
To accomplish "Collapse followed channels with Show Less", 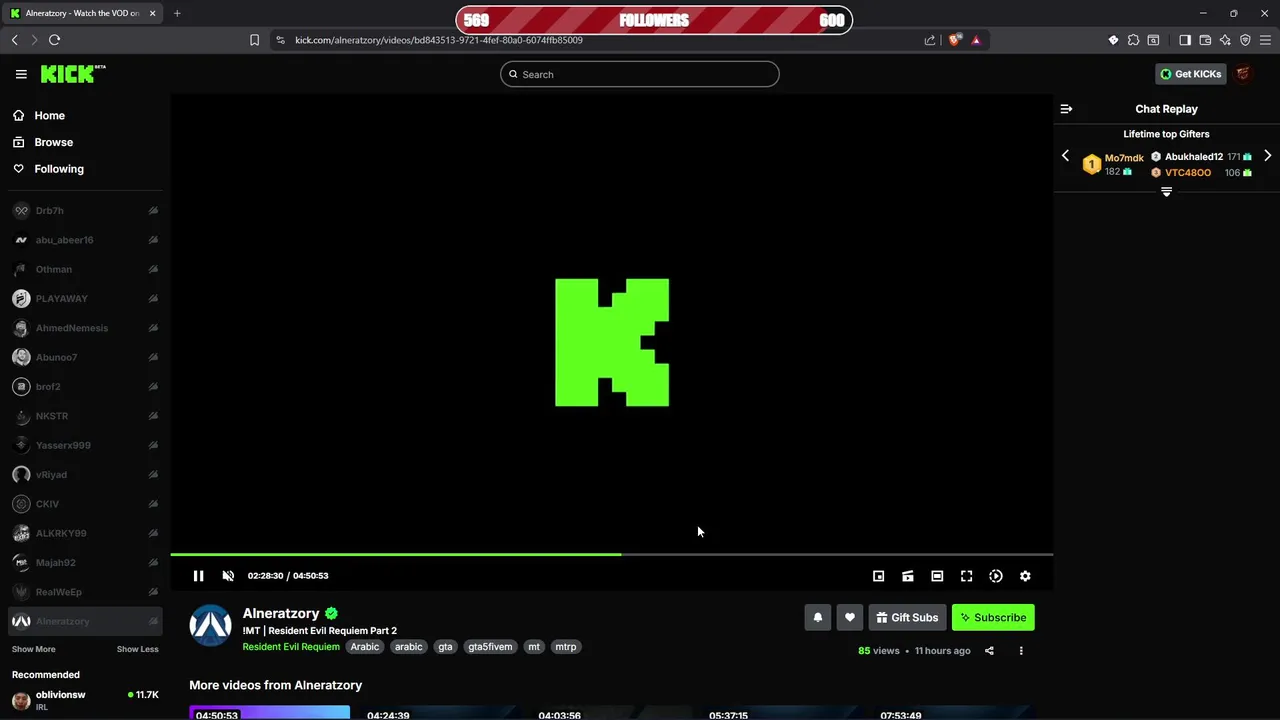I will [137, 649].
